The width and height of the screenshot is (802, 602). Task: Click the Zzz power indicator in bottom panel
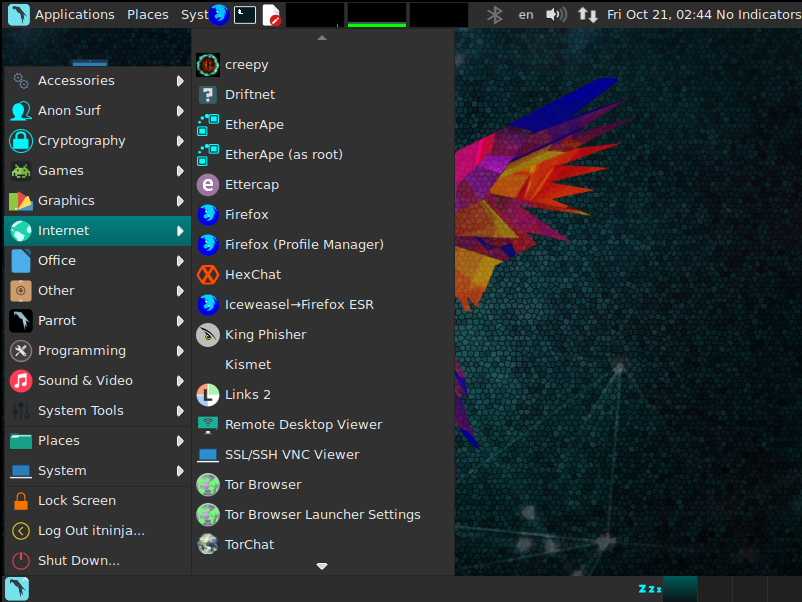point(650,589)
